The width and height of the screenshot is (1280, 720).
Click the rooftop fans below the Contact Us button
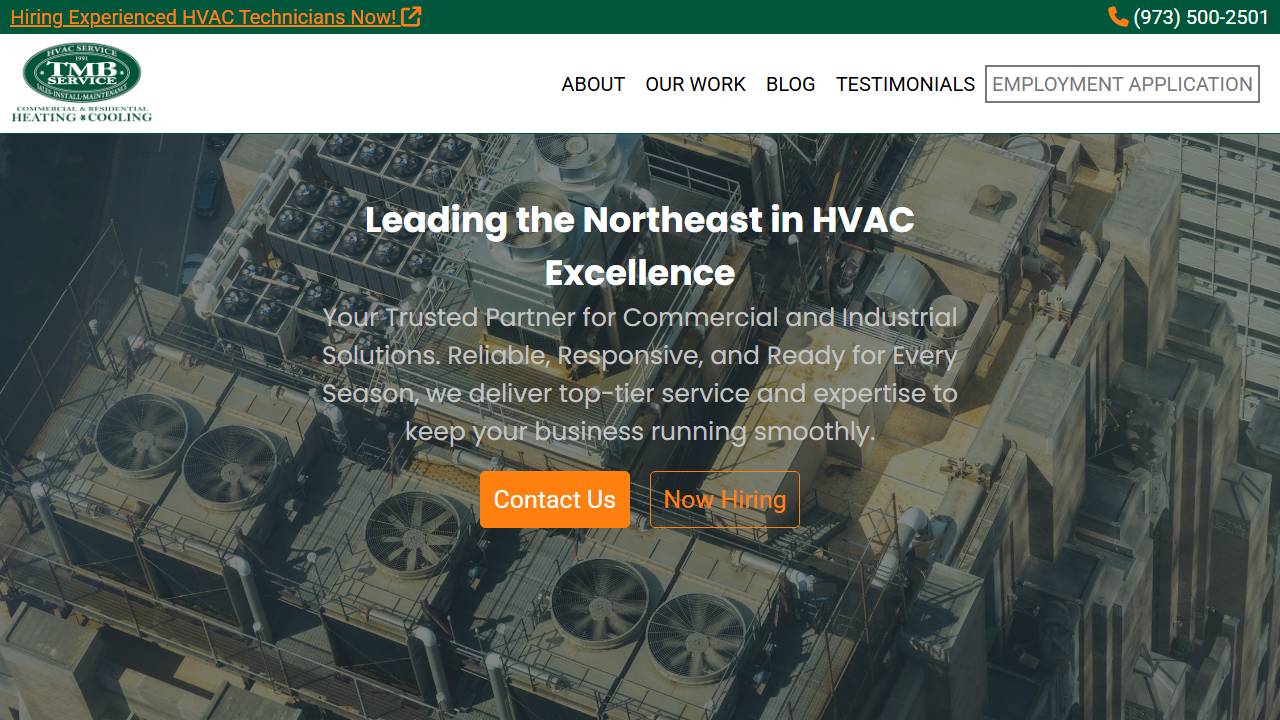[600, 600]
